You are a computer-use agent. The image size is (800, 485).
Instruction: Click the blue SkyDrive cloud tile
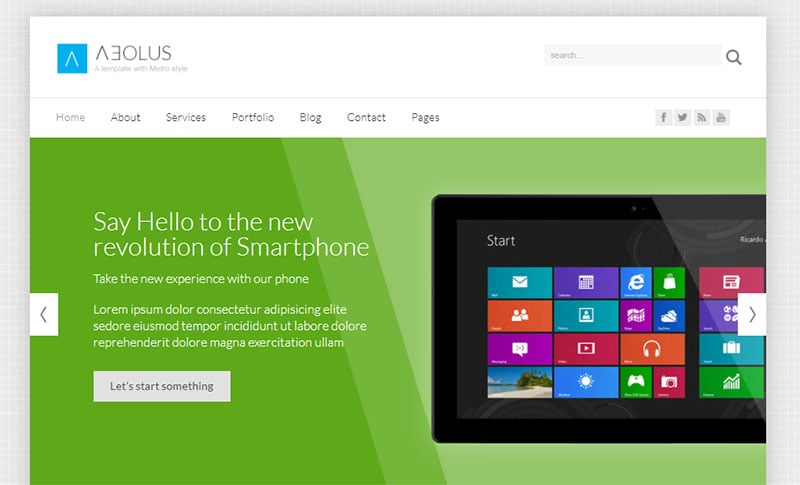(669, 316)
